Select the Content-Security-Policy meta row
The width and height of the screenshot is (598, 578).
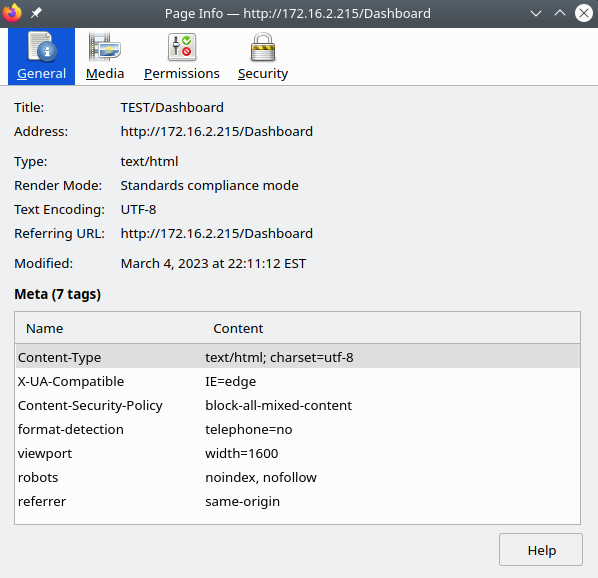click(297, 405)
